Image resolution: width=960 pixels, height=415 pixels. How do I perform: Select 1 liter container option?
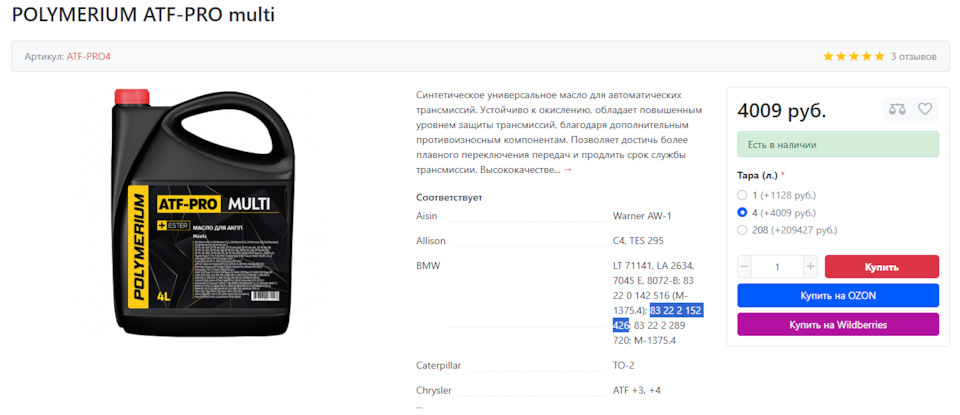point(743,195)
